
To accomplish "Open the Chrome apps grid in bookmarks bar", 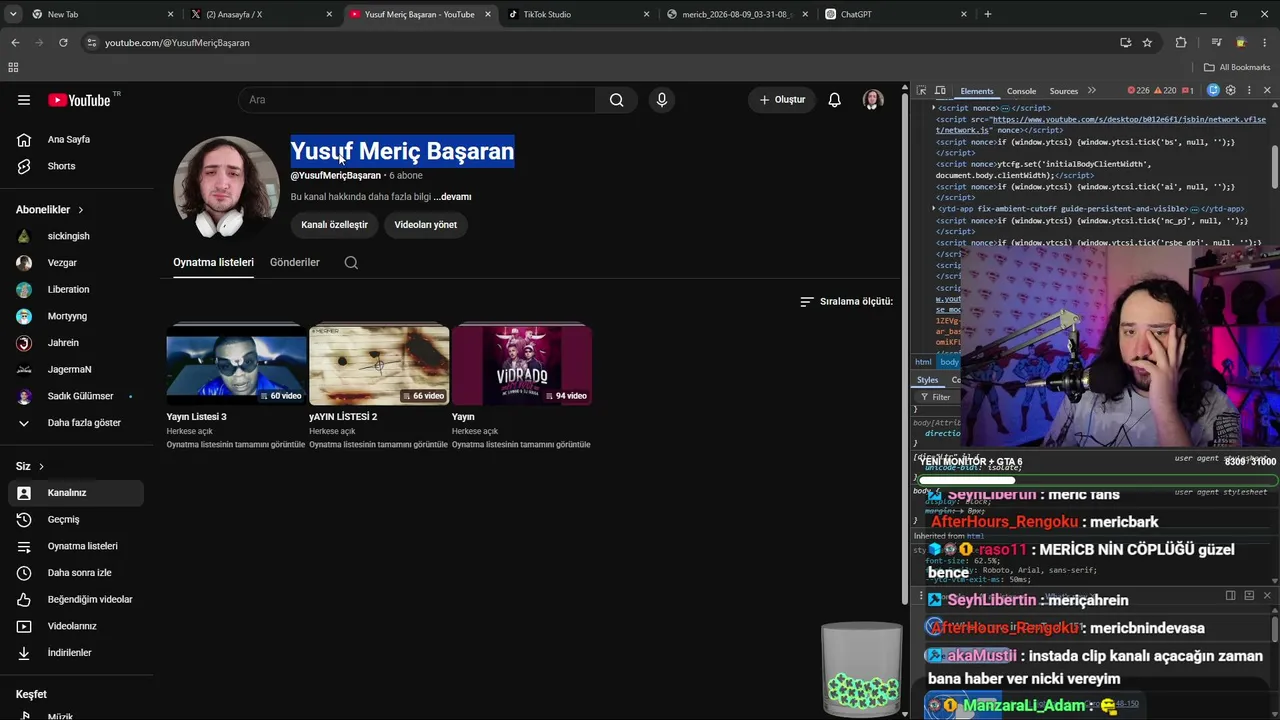I will [13, 68].
